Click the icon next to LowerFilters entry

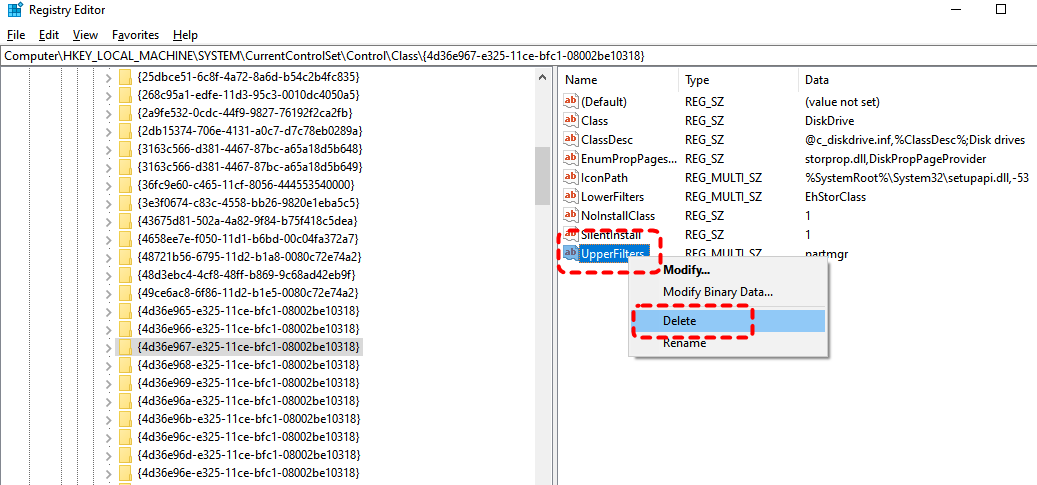(x=571, y=196)
